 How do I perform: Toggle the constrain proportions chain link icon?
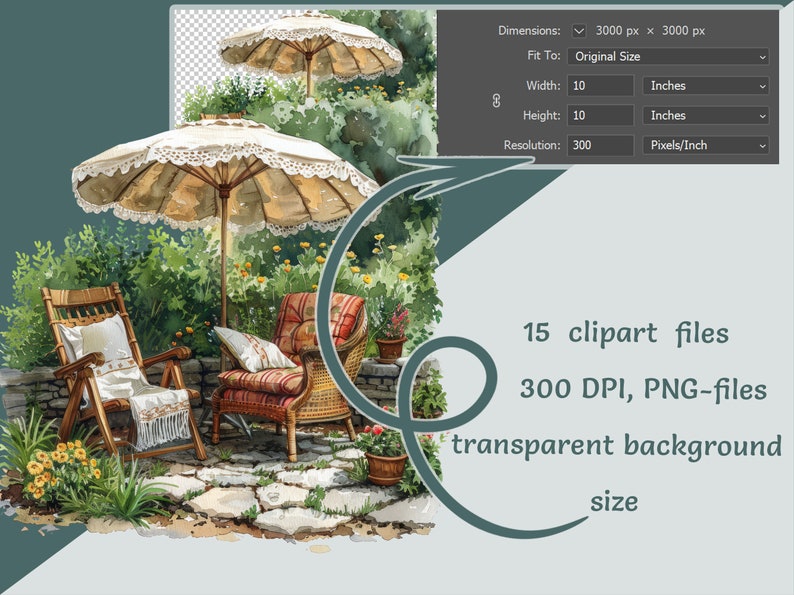[x=496, y=101]
